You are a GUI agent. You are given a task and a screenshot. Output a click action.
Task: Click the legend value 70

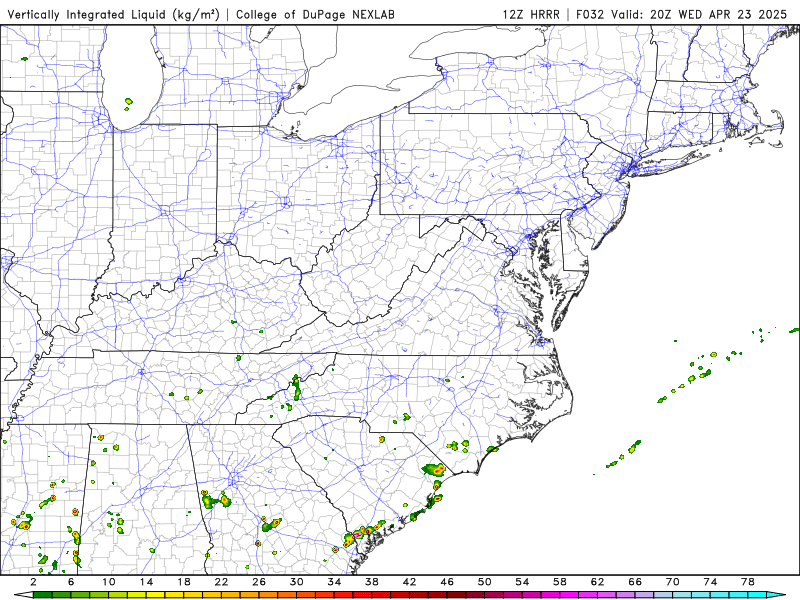tap(672, 582)
